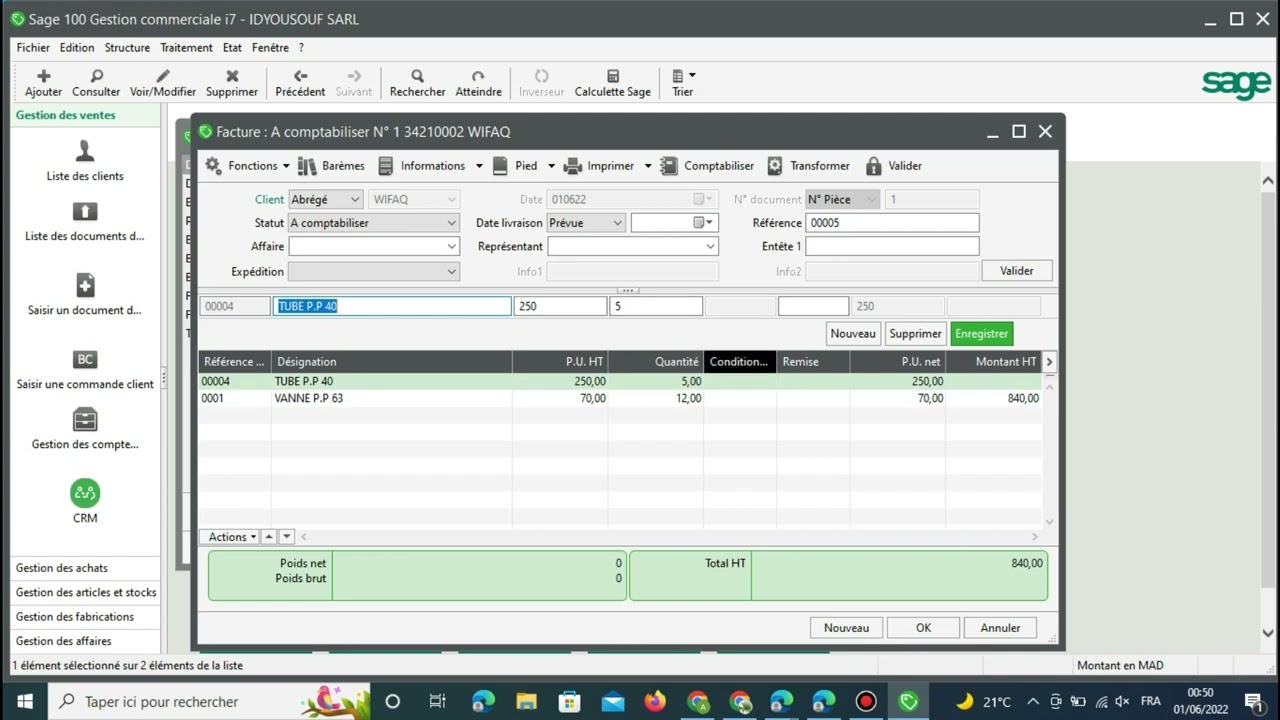Expand the Représentant dropdown
Image resolution: width=1280 pixels, height=720 pixels.
711,247
